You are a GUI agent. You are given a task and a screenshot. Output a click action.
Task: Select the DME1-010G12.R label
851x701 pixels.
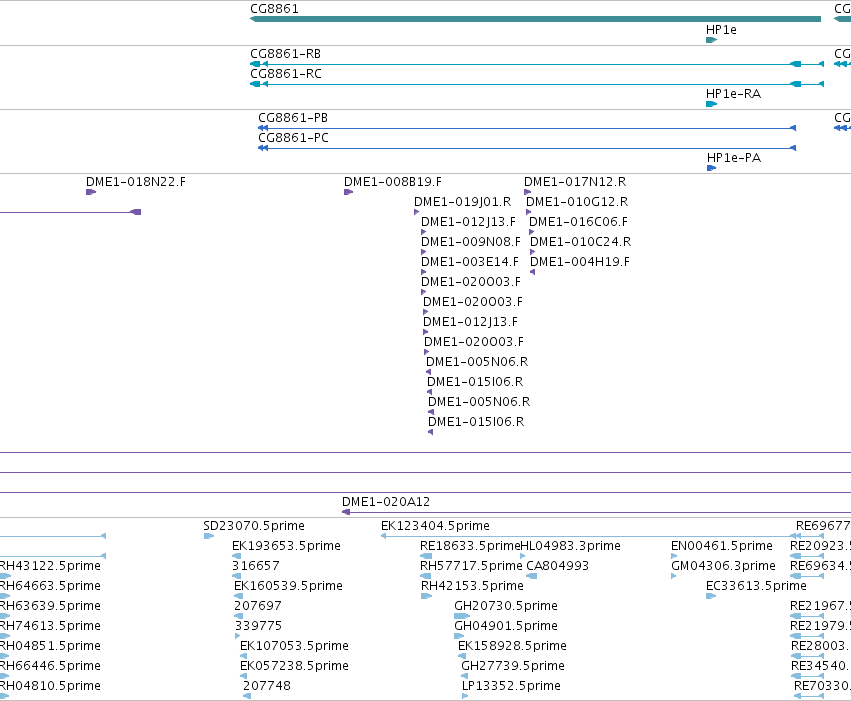577,202
